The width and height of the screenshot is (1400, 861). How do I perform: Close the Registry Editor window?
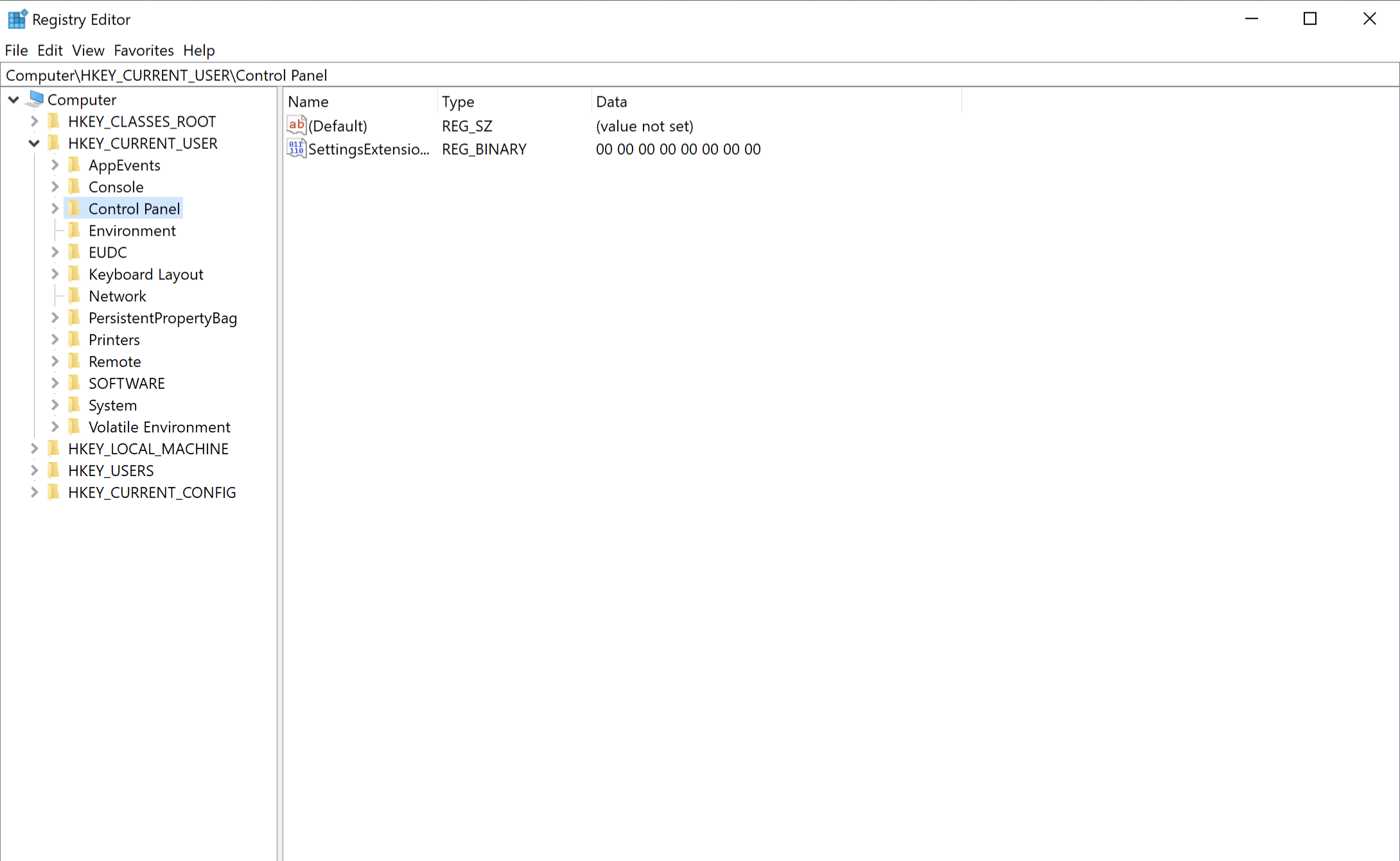coord(1369,19)
